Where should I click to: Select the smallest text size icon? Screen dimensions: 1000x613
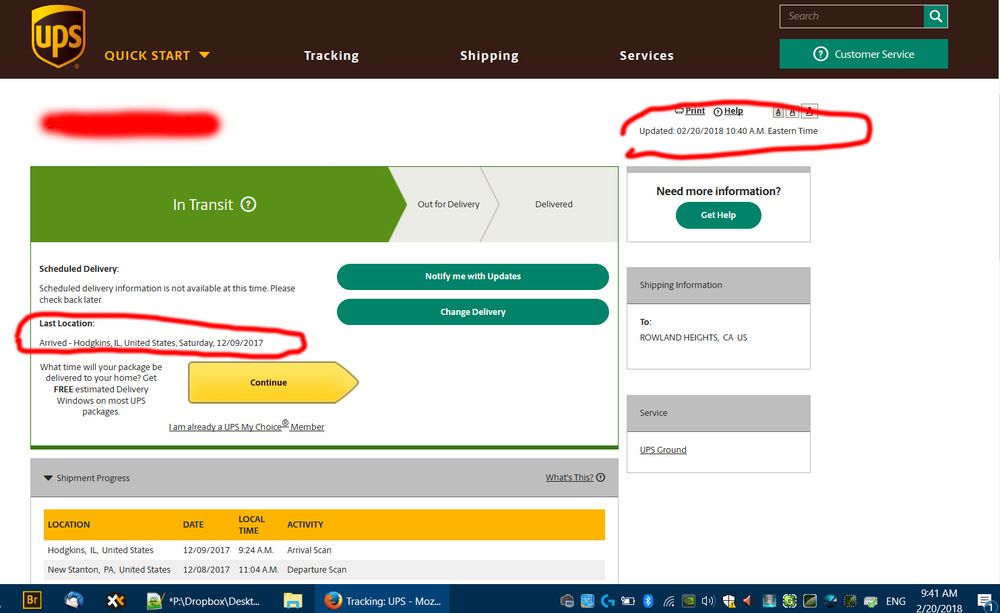[778, 111]
